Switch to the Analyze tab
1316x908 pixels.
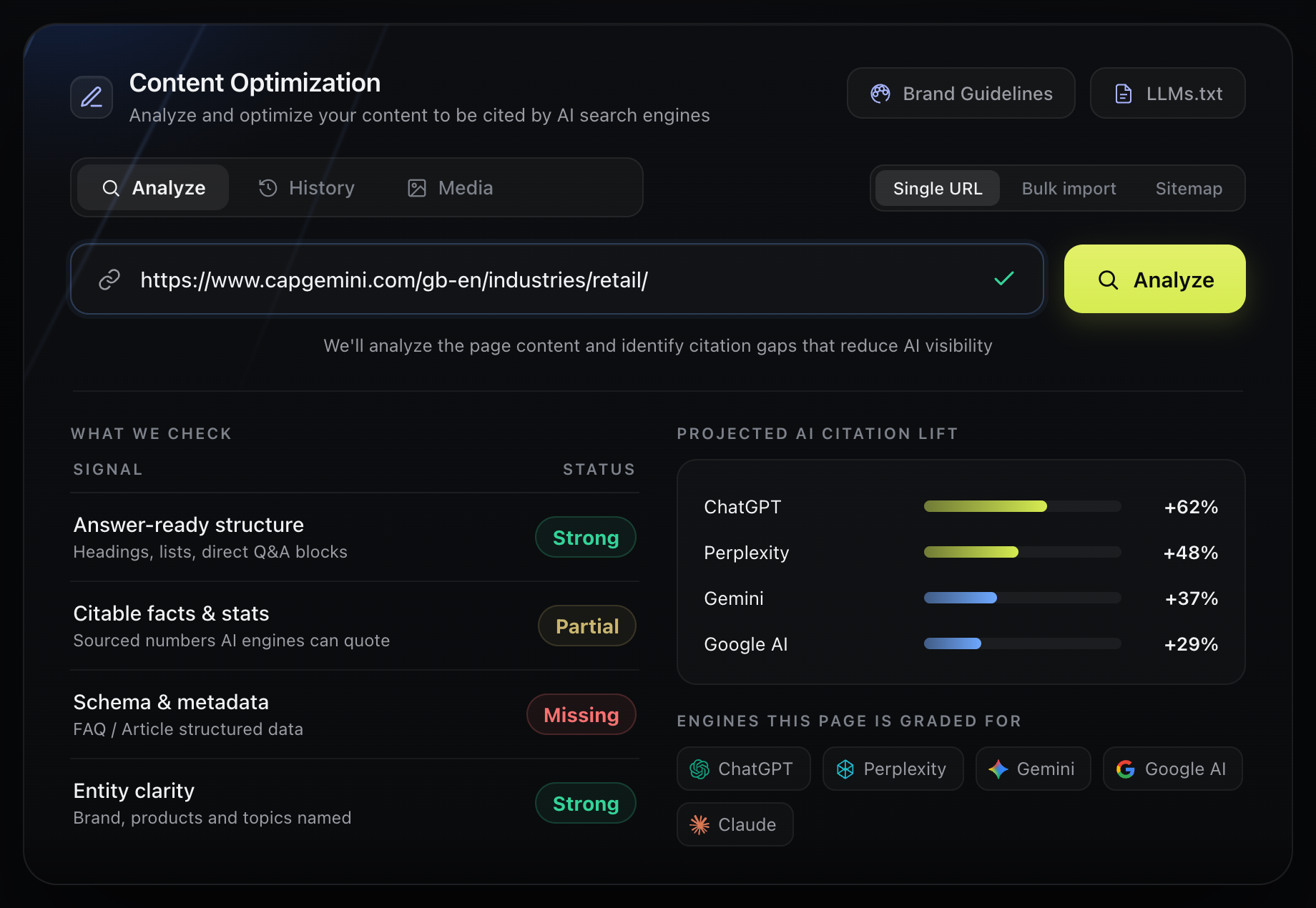click(153, 187)
